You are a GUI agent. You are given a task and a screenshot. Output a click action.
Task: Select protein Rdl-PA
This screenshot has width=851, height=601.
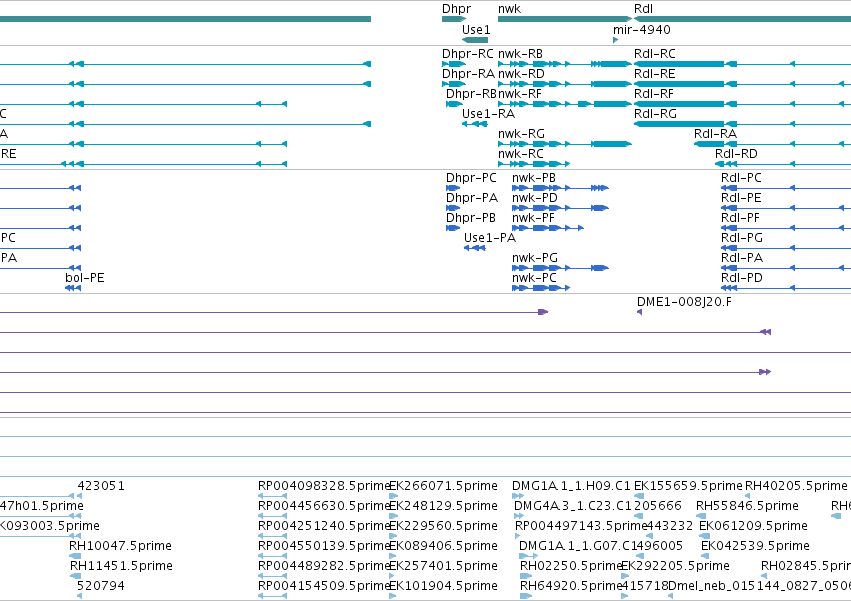786,268
